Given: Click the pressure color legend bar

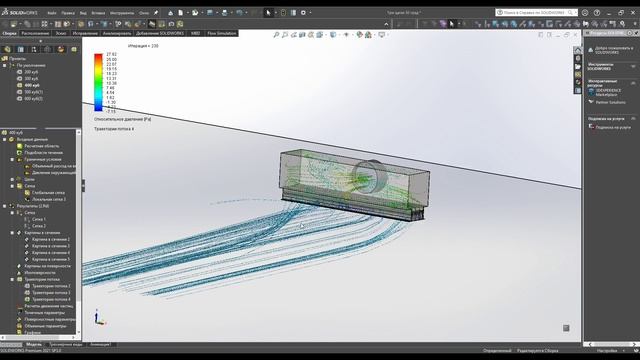Looking at the screenshot, I should 98,82.
